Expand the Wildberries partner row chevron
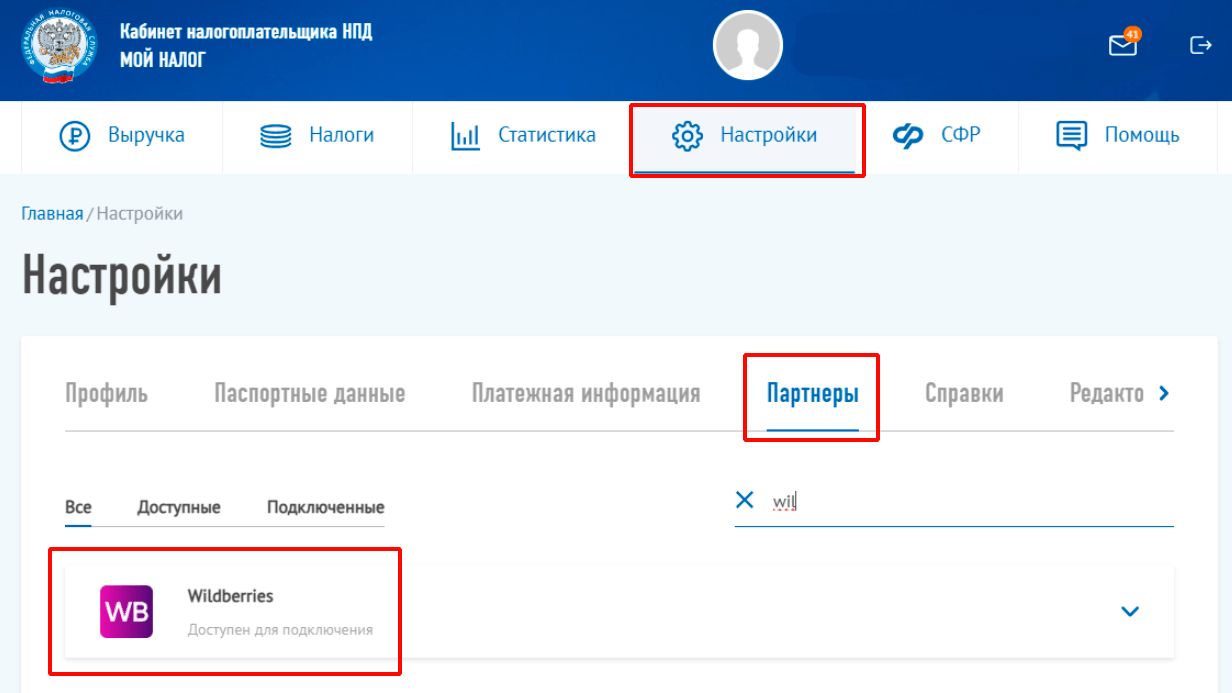1232x693 pixels. coord(1130,611)
